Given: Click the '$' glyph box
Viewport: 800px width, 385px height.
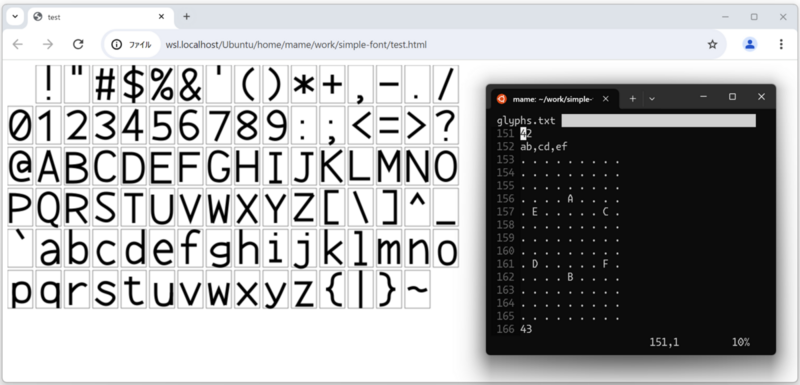Looking at the screenshot, I should [134, 84].
